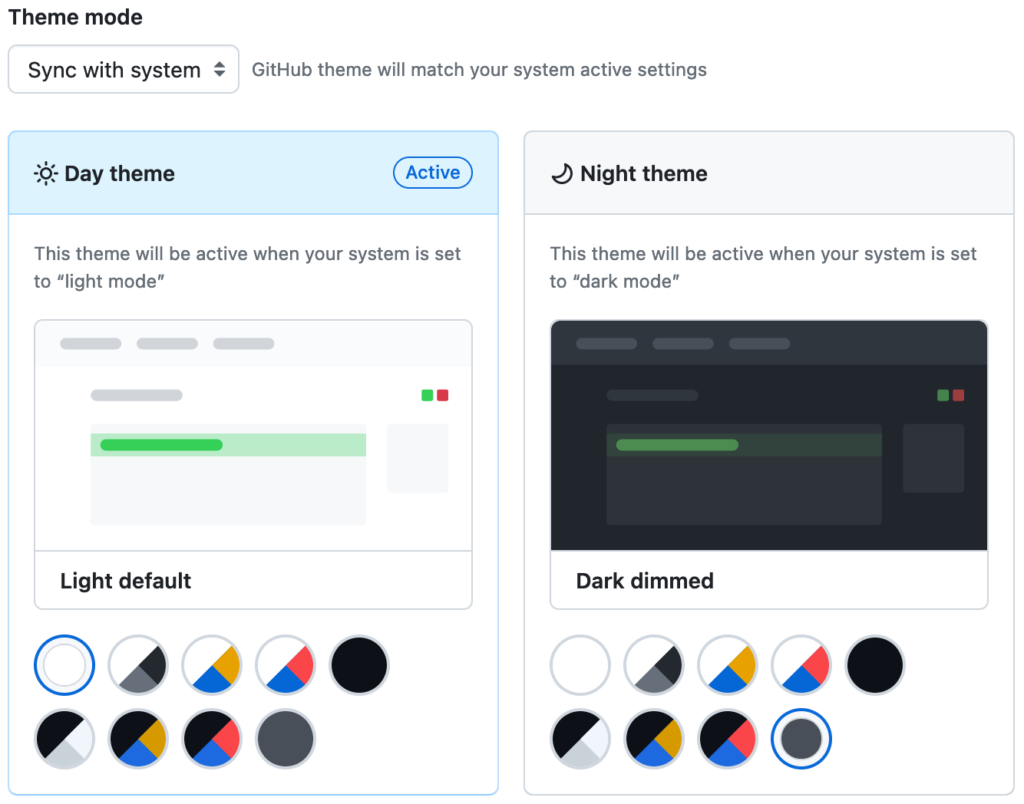Click the moon icon beside Night theme
Image resolution: width=1024 pixels, height=804 pixels.
tap(562, 174)
